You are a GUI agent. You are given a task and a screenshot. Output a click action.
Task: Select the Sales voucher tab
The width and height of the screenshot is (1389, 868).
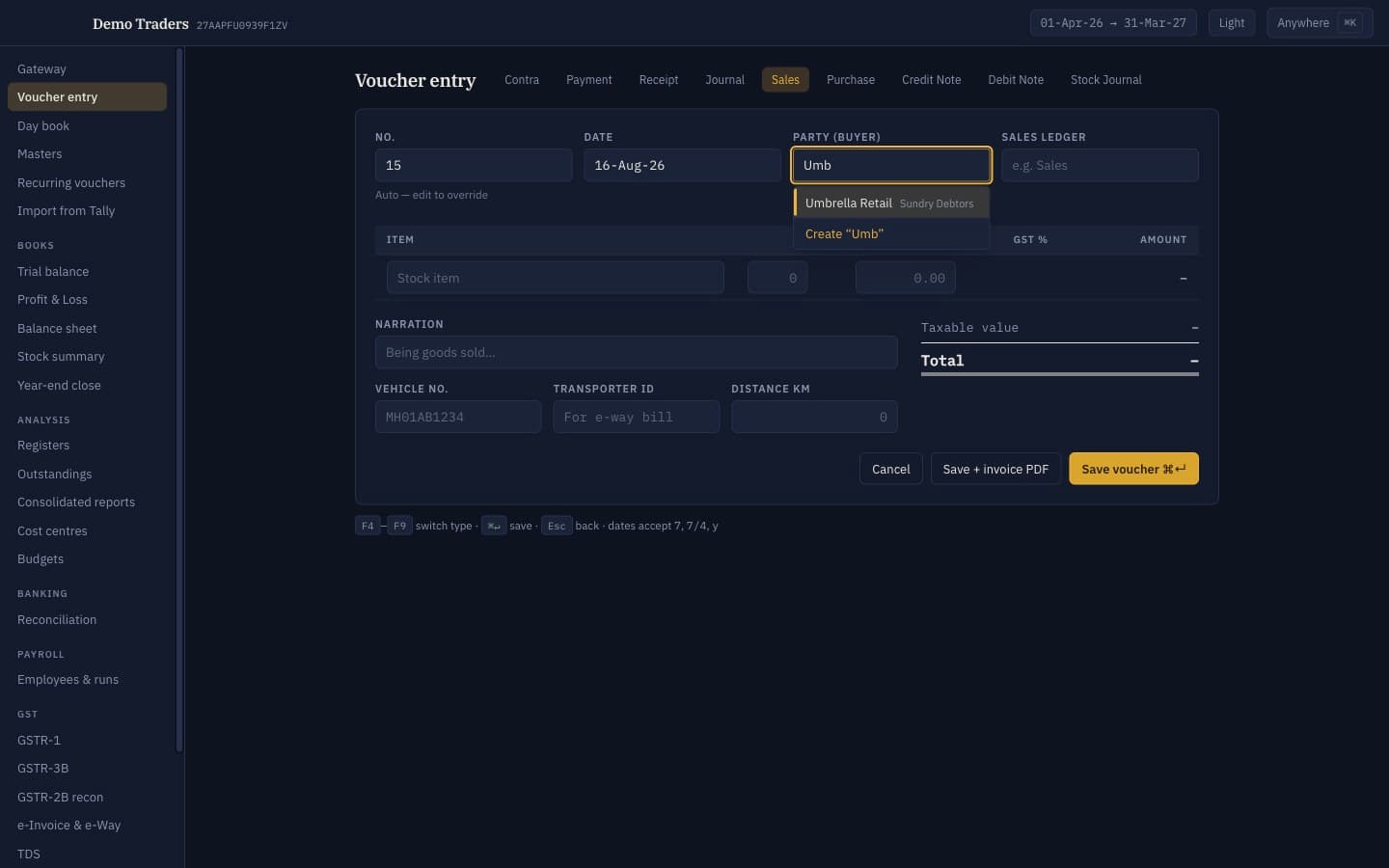click(785, 80)
